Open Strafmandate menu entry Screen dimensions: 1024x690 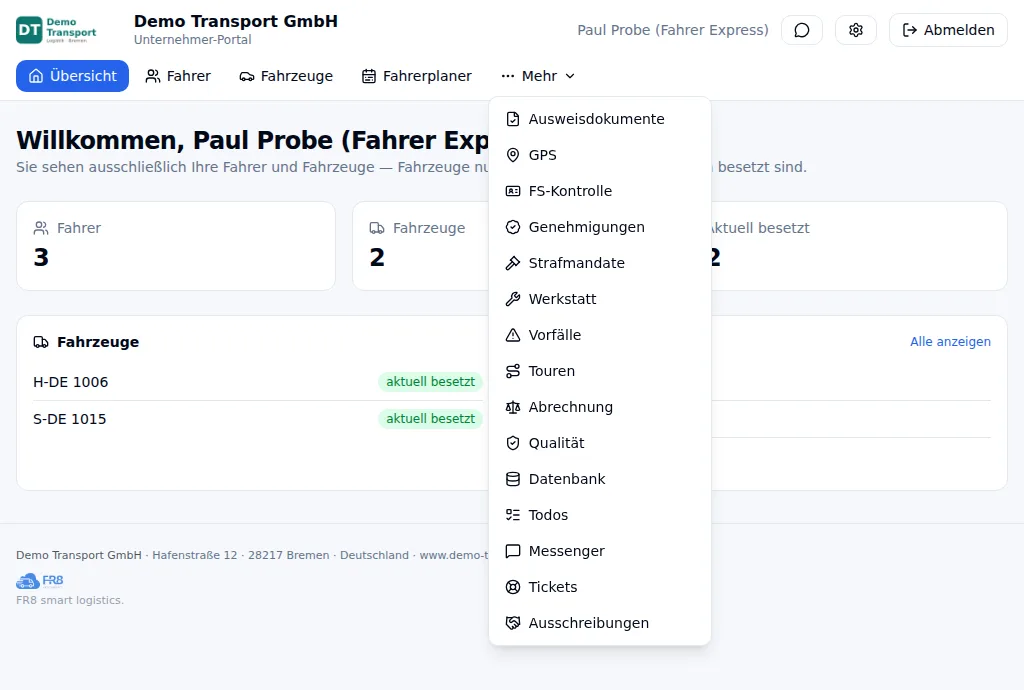tap(600, 262)
